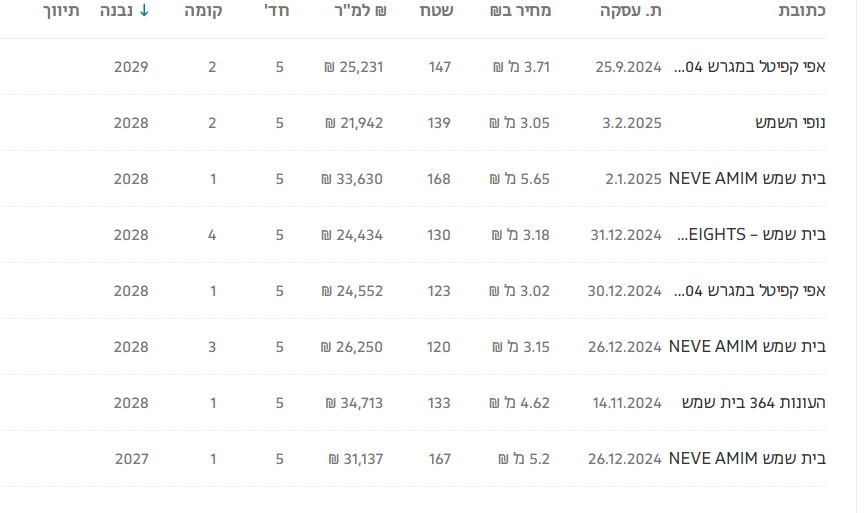Select the 34,713 ₪ per-meter value
864x513 pixels.
coord(354,403)
